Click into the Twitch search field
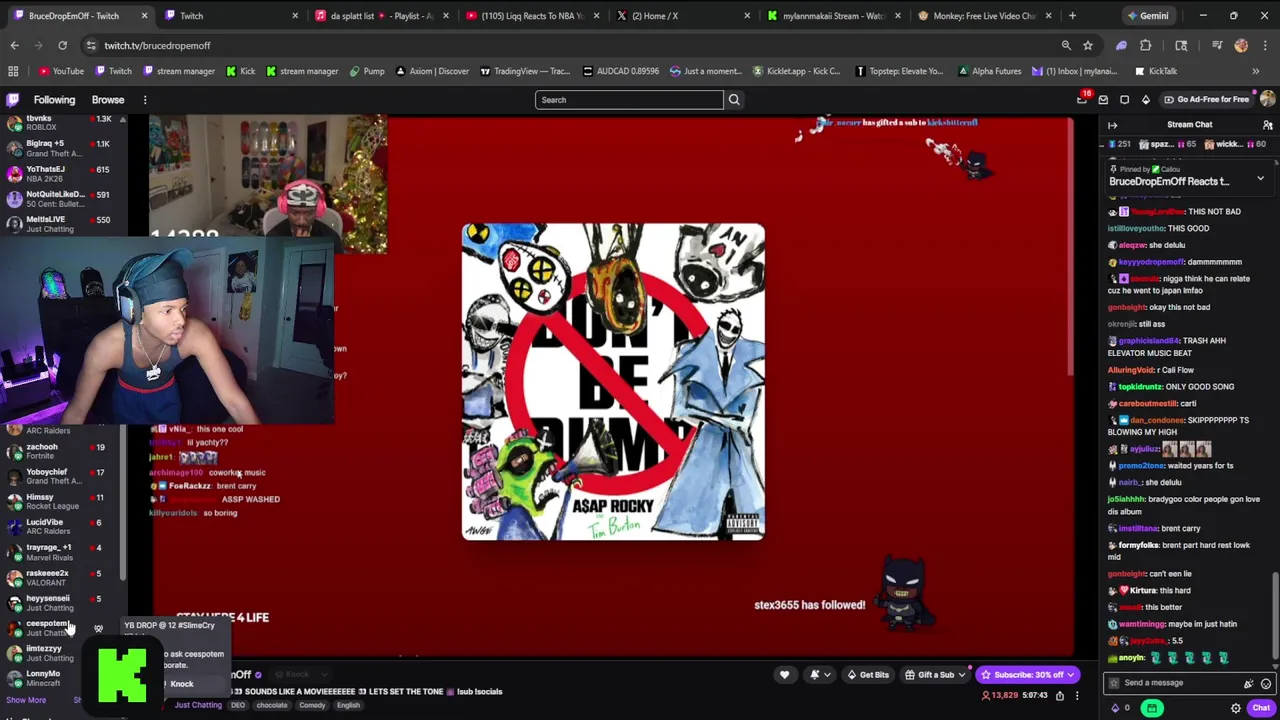The width and height of the screenshot is (1280, 720). tap(629, 100)
